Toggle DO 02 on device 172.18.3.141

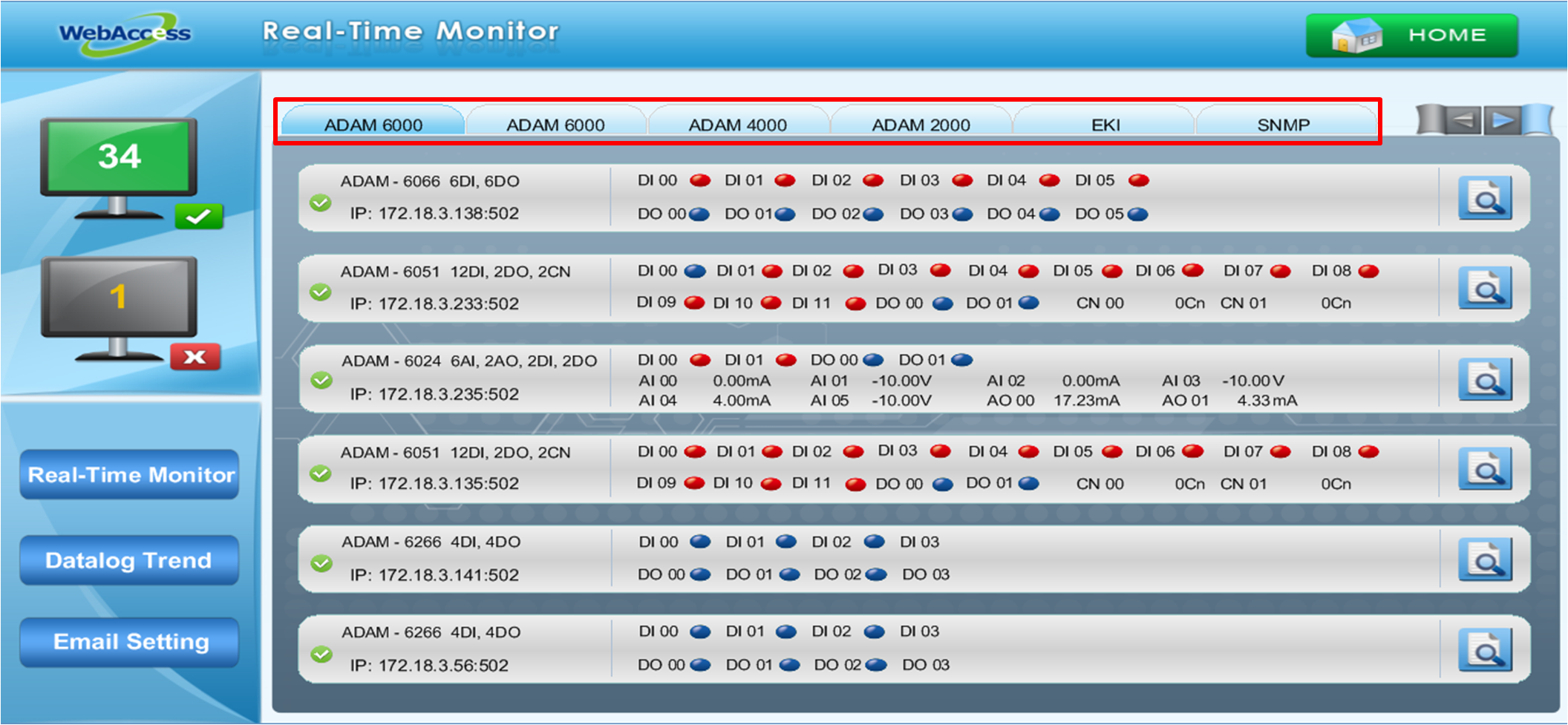[876, 574]
